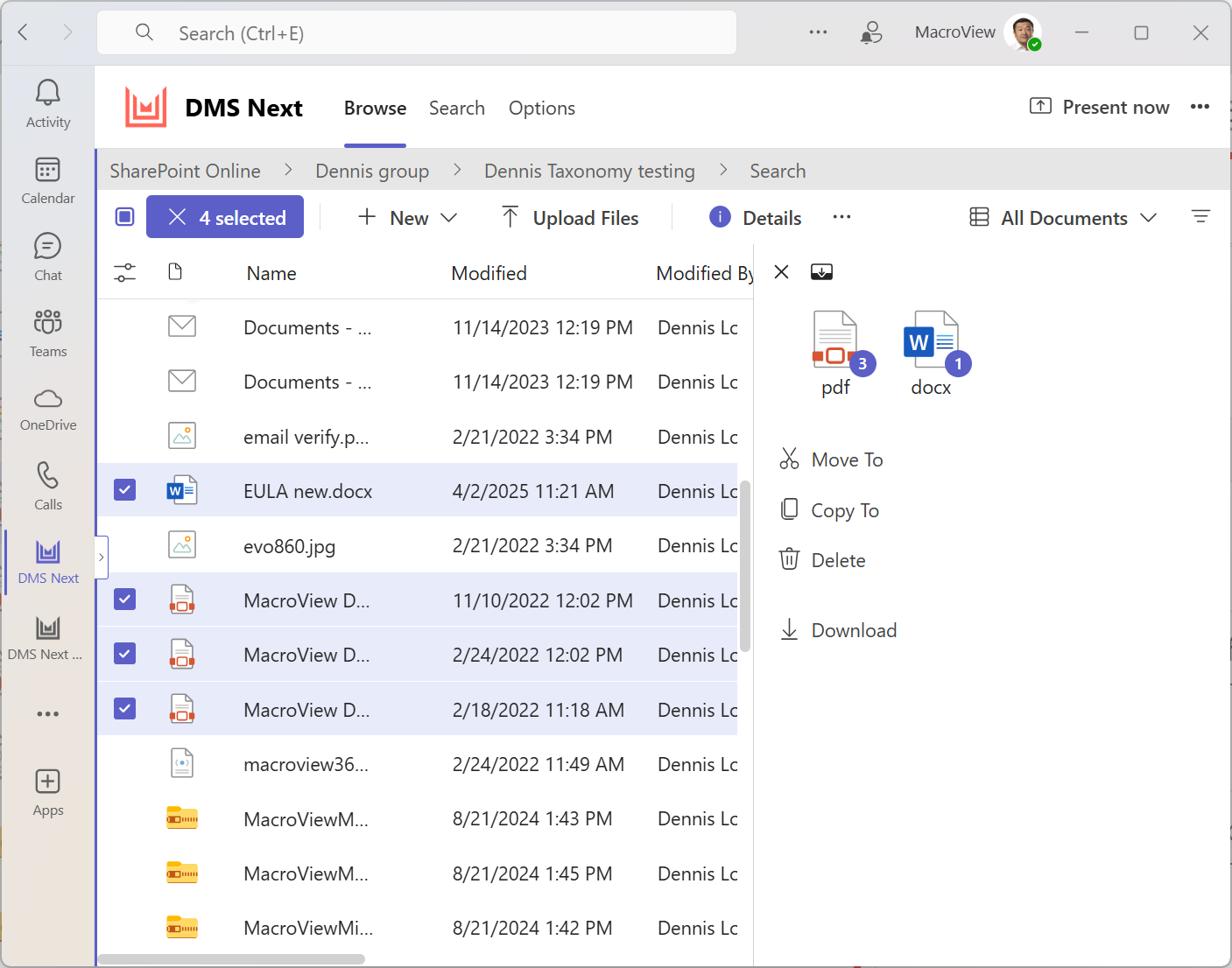Image resolution: width=1232 pixels, height=968 pixels.
Task: Clear selection with 4 selected button
Action: pos(225,217)
